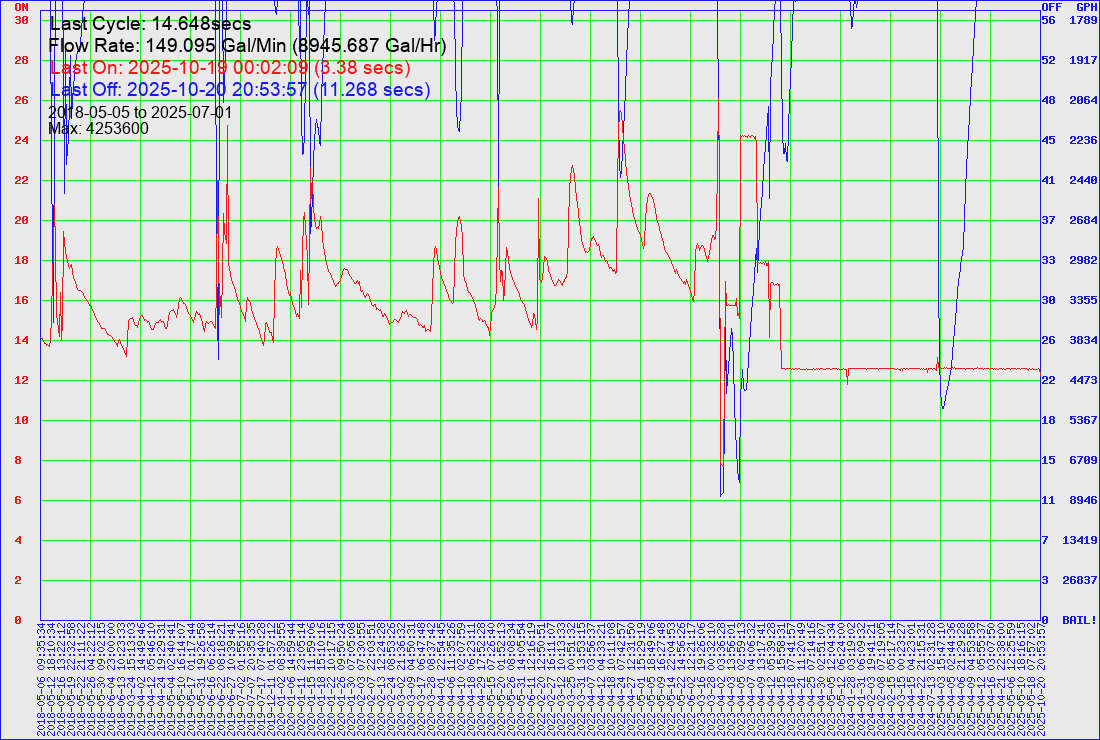
Task: Click the 20 tick on left ON axis
Action: pyautogui.click(x=20, y=220)
